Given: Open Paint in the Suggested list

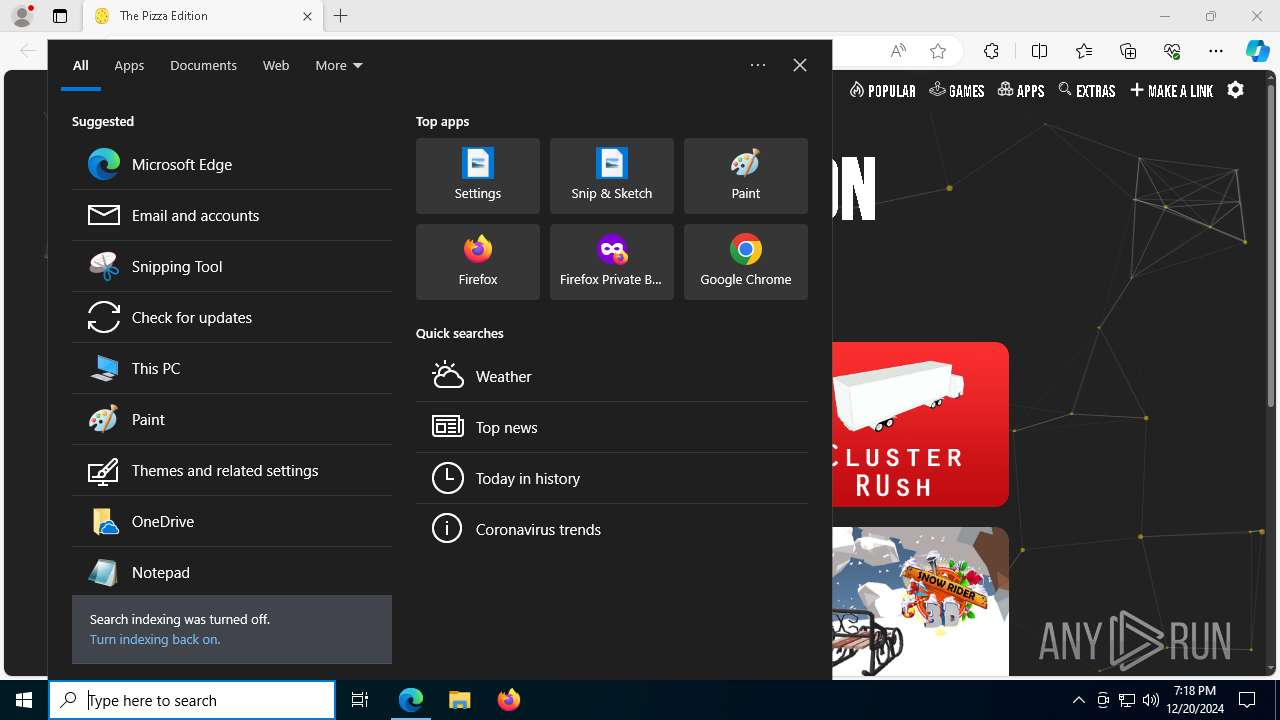Looking at the screenshot, I should point(232,419).
